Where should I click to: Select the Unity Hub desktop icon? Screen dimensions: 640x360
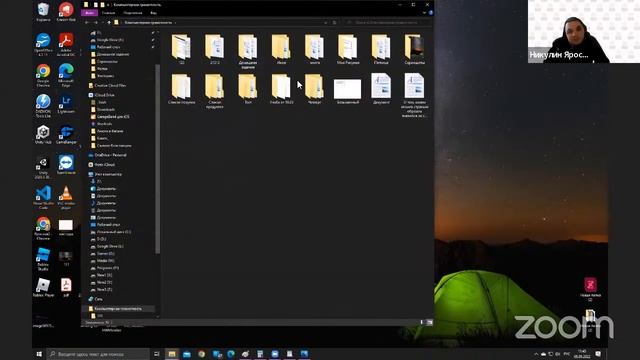pyautogui.click(x=43, y=135)
